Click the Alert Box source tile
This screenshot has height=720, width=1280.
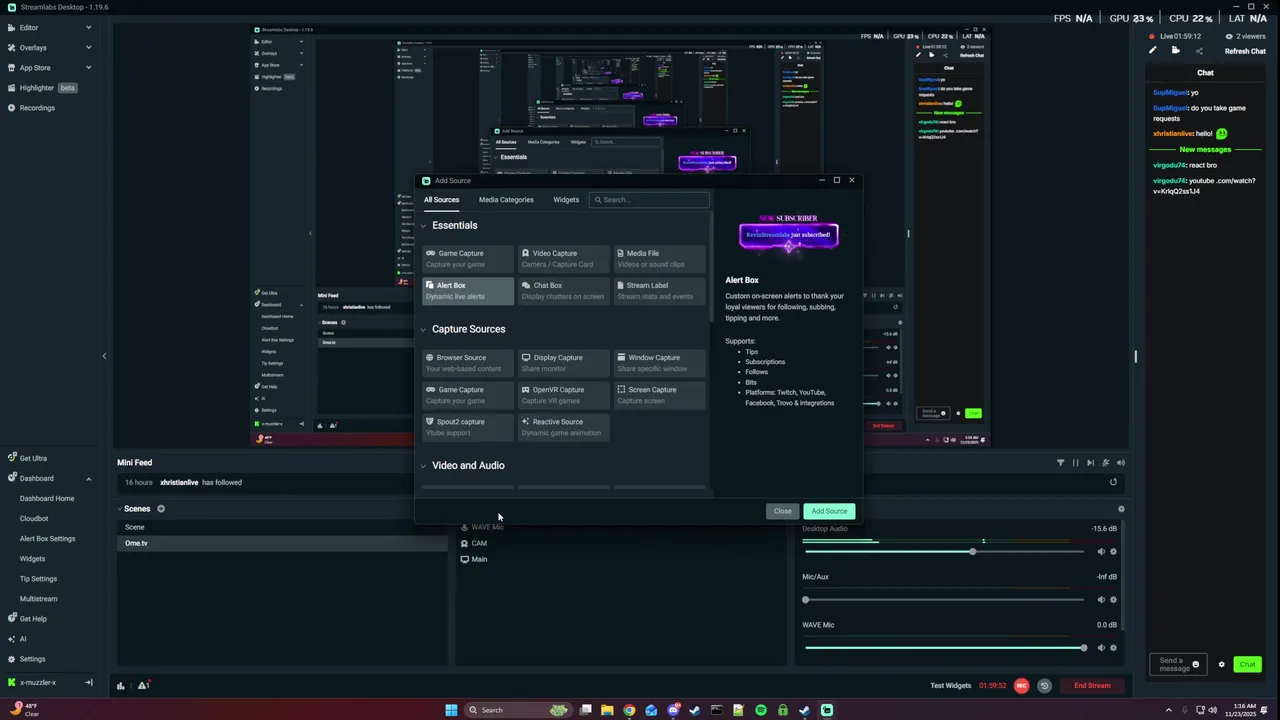(x=467, y=290)
